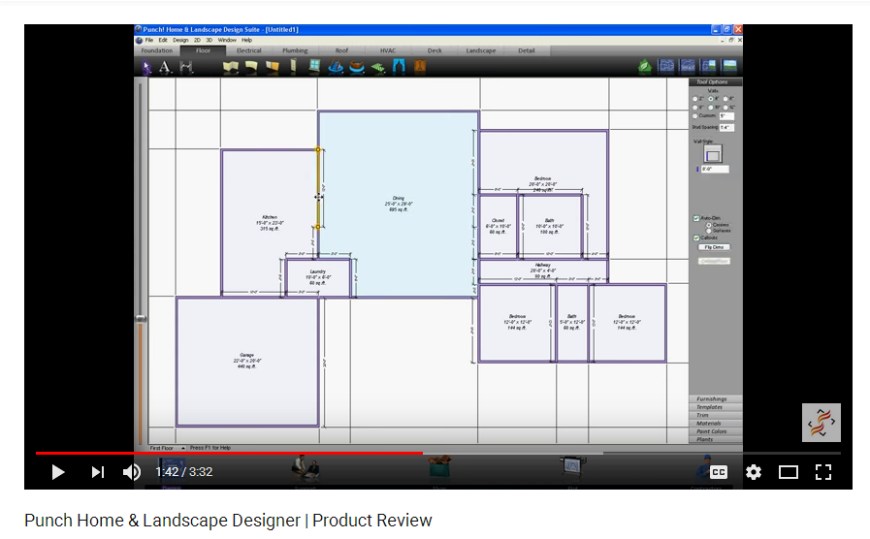
Task: Mute the video volume
Action: click(x=131, y=472)
